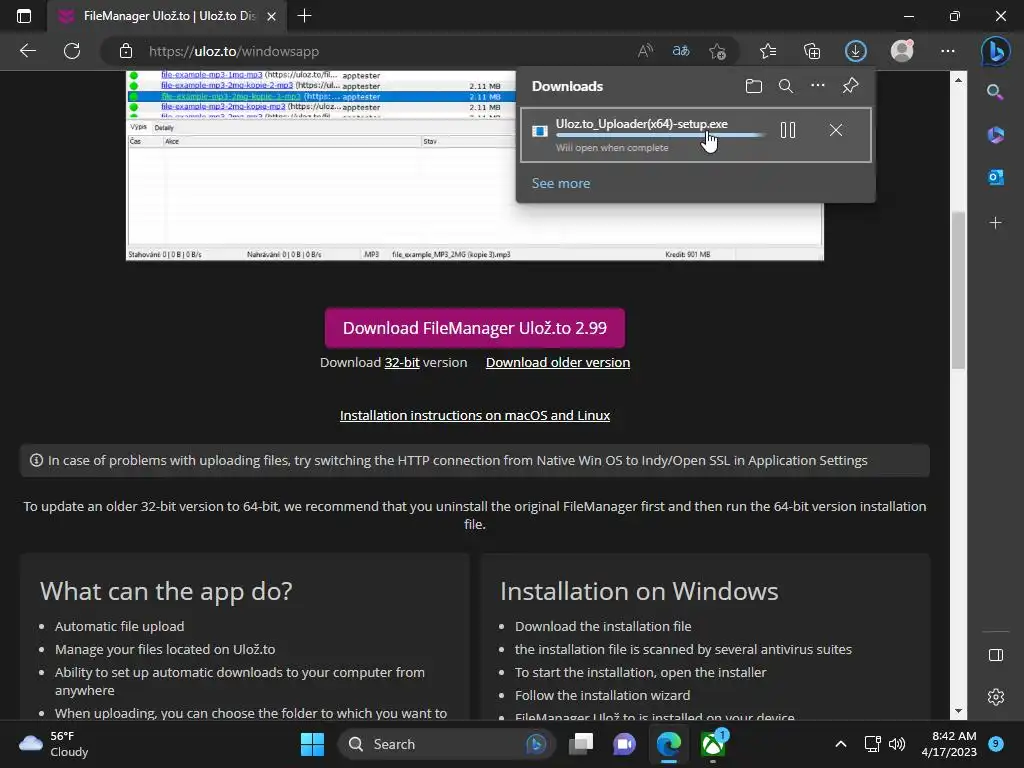Open downloads folder in Downloads panel
Screen dimensions: 1024x768
pyautogui.click(x=754, y=86)
